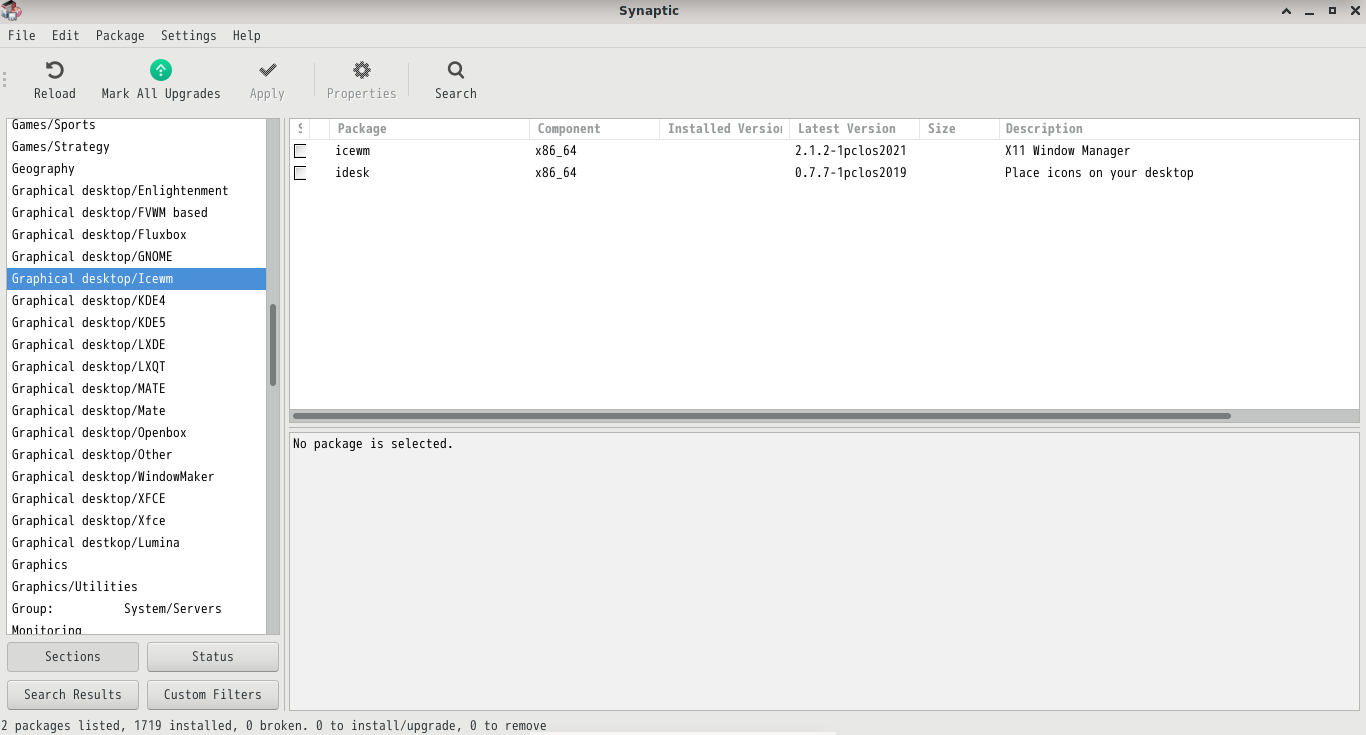The image size is (1366, 735).
Task: Click version 2.1.2-1pclos2021 cell
Action: point(851,151)
